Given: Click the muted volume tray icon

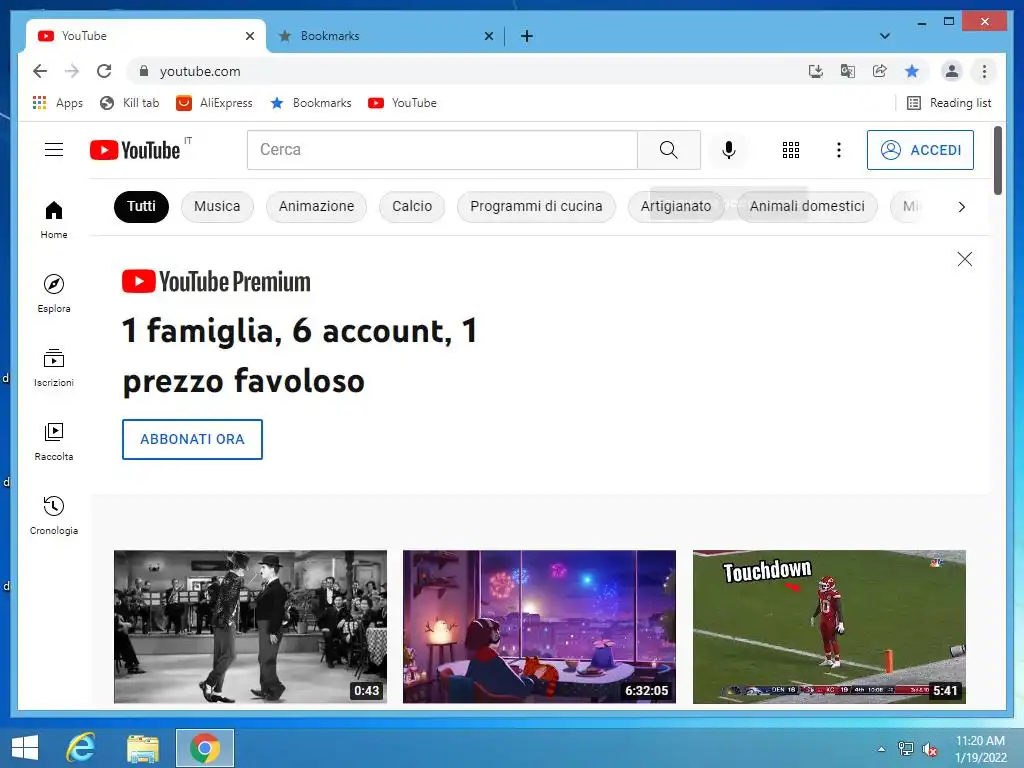Looking at the screenshot, I should [x=929, y=749].
